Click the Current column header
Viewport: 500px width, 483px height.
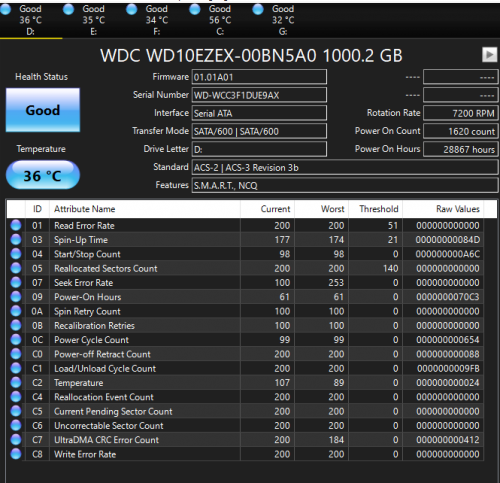tap(268, 209)
